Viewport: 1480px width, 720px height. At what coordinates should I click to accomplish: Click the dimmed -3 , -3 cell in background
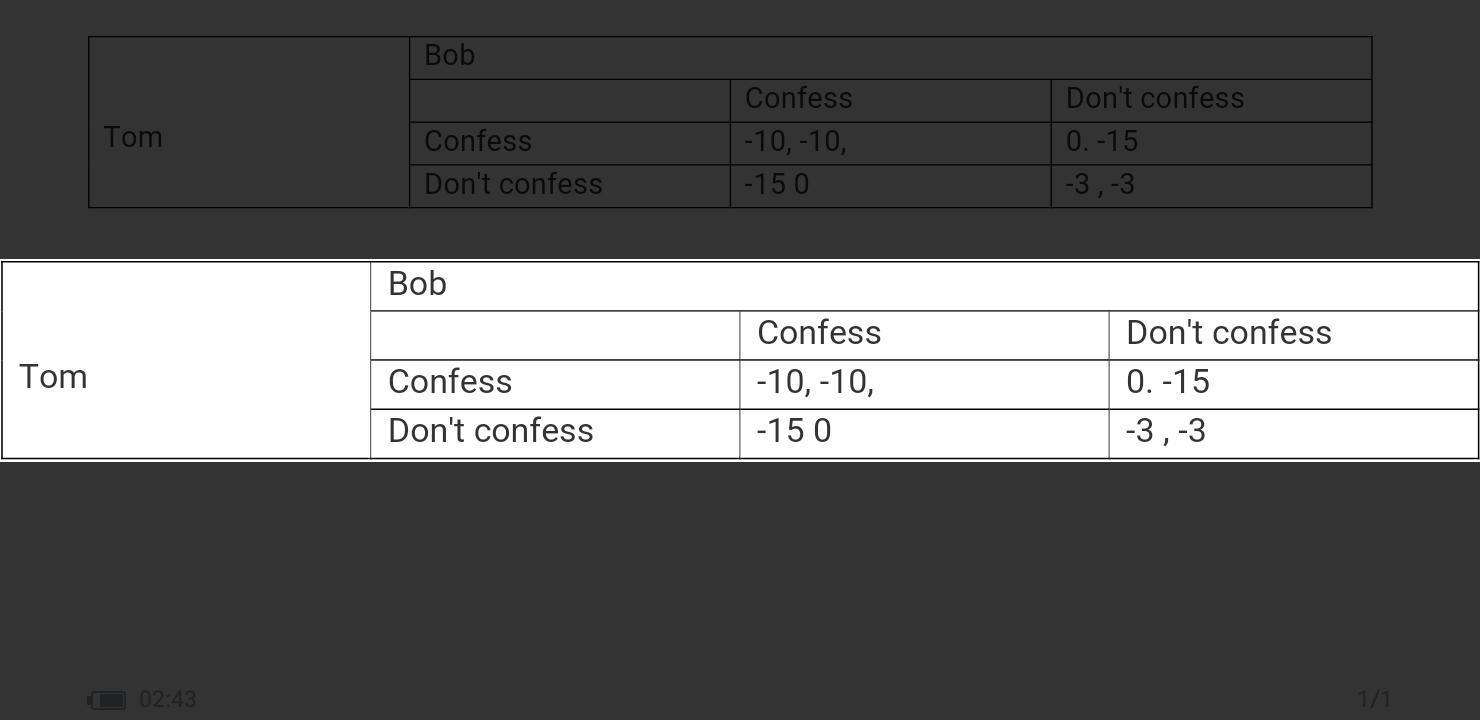(x=1211, y=186)
